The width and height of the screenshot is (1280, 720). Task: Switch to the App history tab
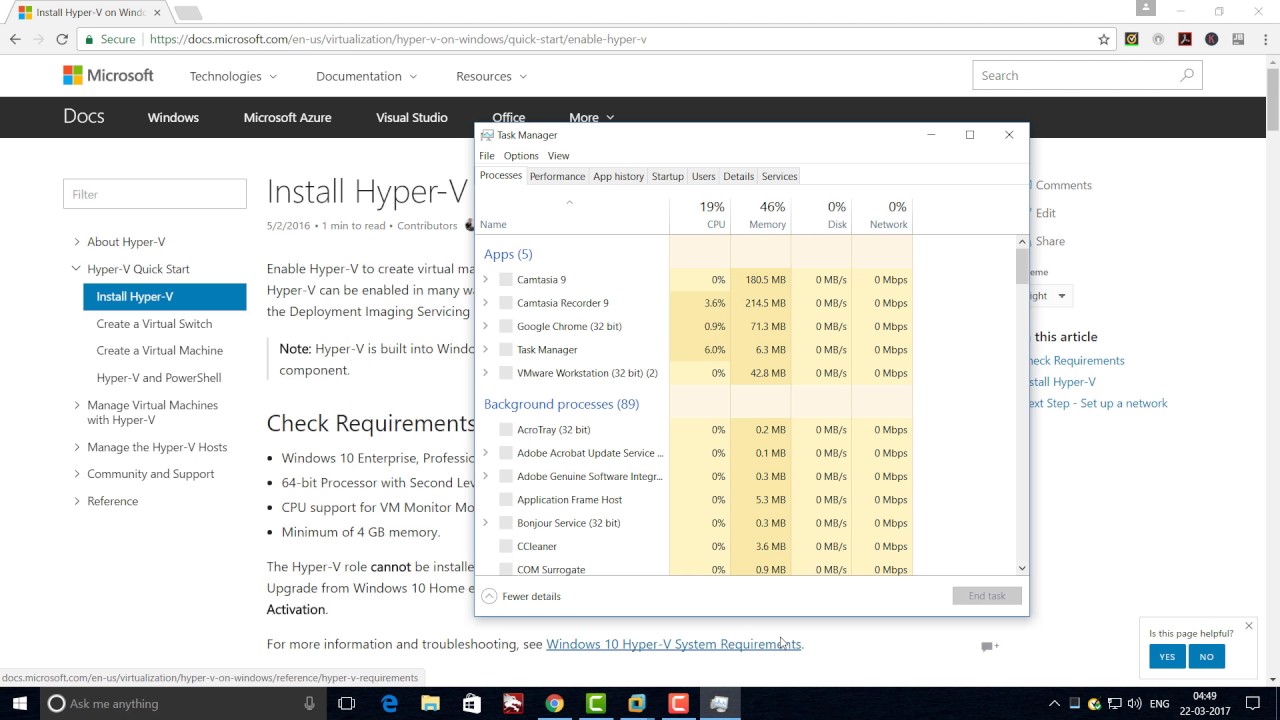pos(618,176)
